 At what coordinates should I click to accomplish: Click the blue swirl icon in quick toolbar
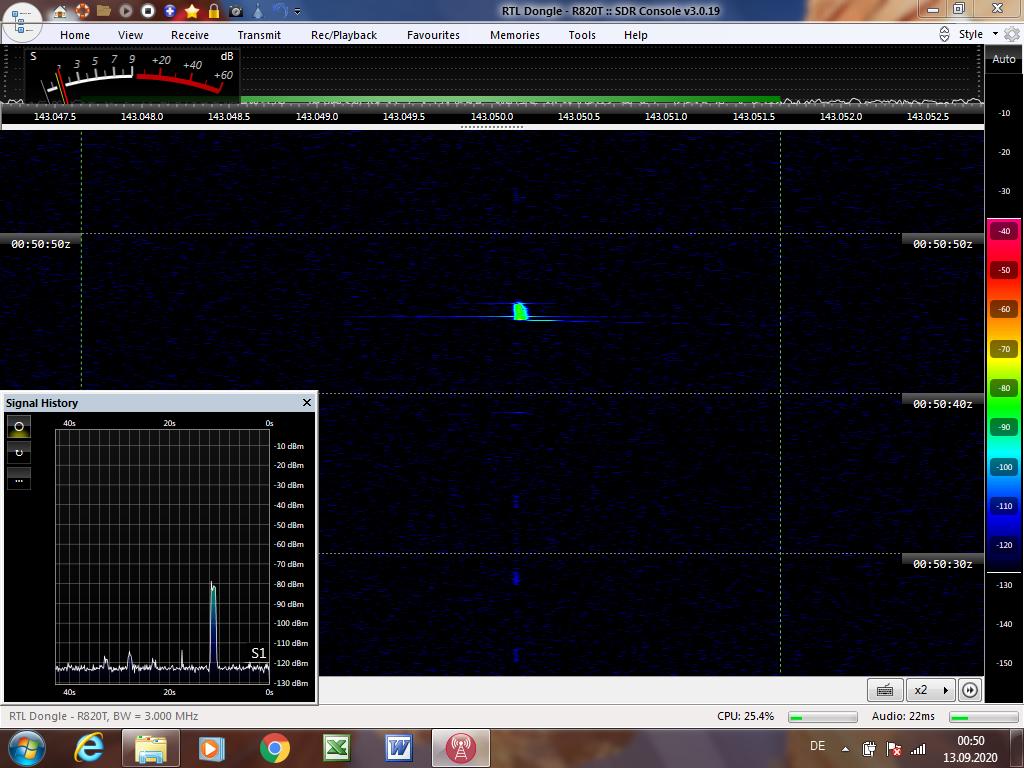(280, 11)
